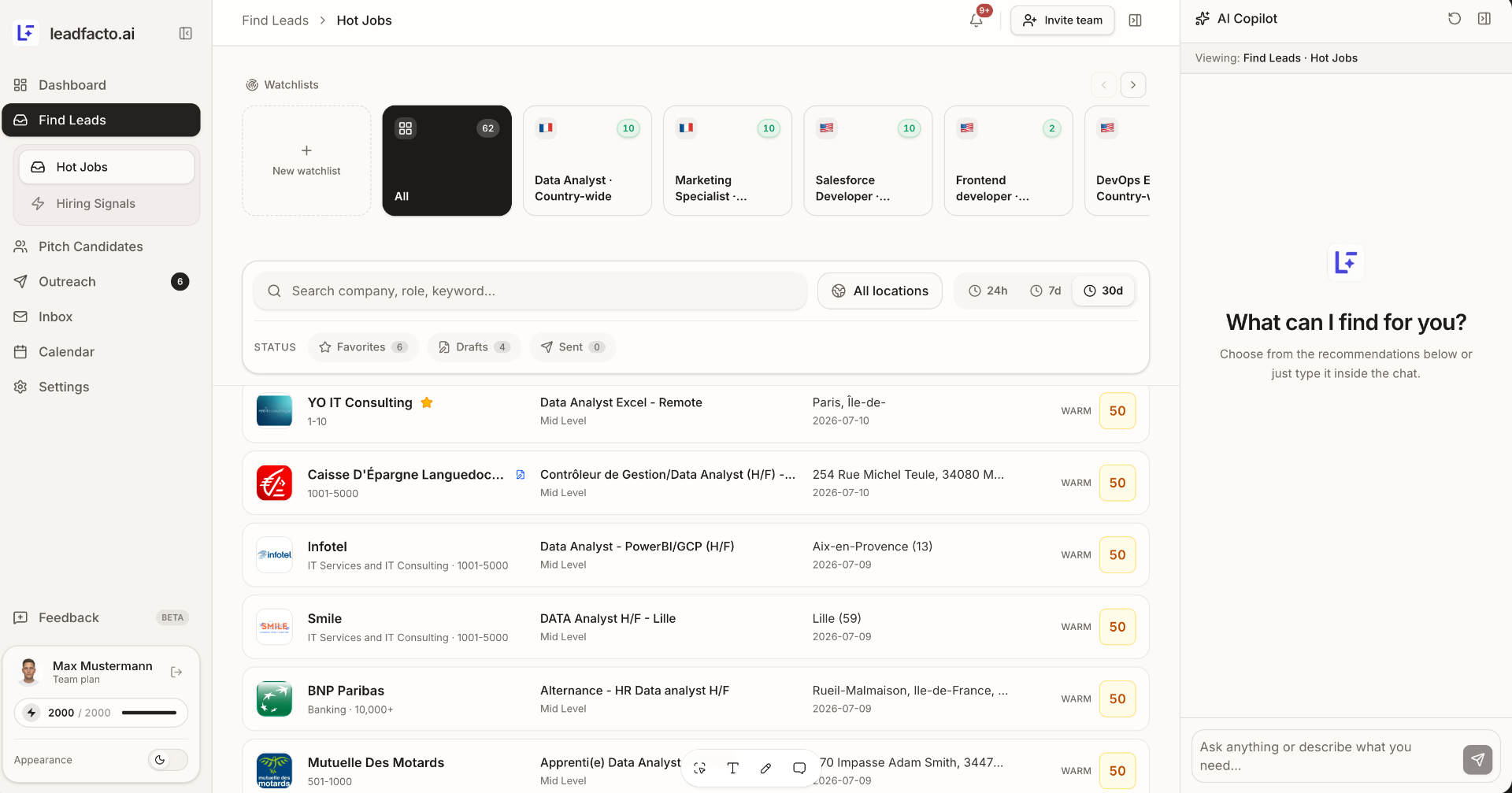Open the Feedback BETA link
This screenshot has height=793, width=1512.
pos(101,618)
